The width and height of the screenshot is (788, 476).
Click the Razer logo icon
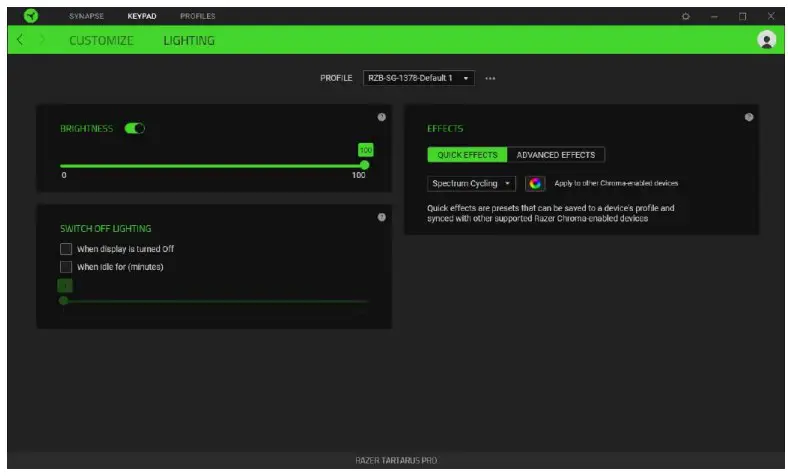coord(31,16)
